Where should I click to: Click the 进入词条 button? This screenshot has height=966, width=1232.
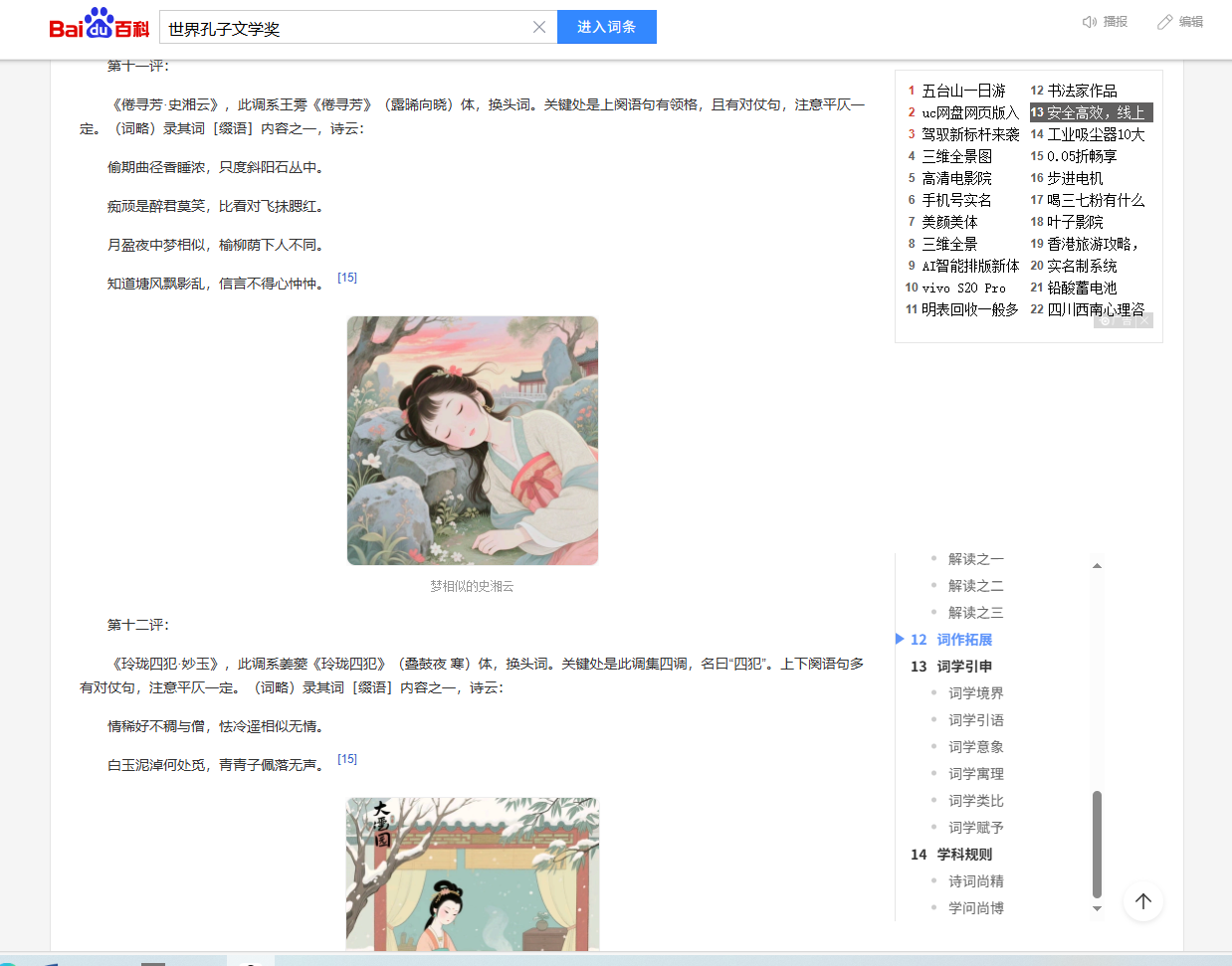606,27
